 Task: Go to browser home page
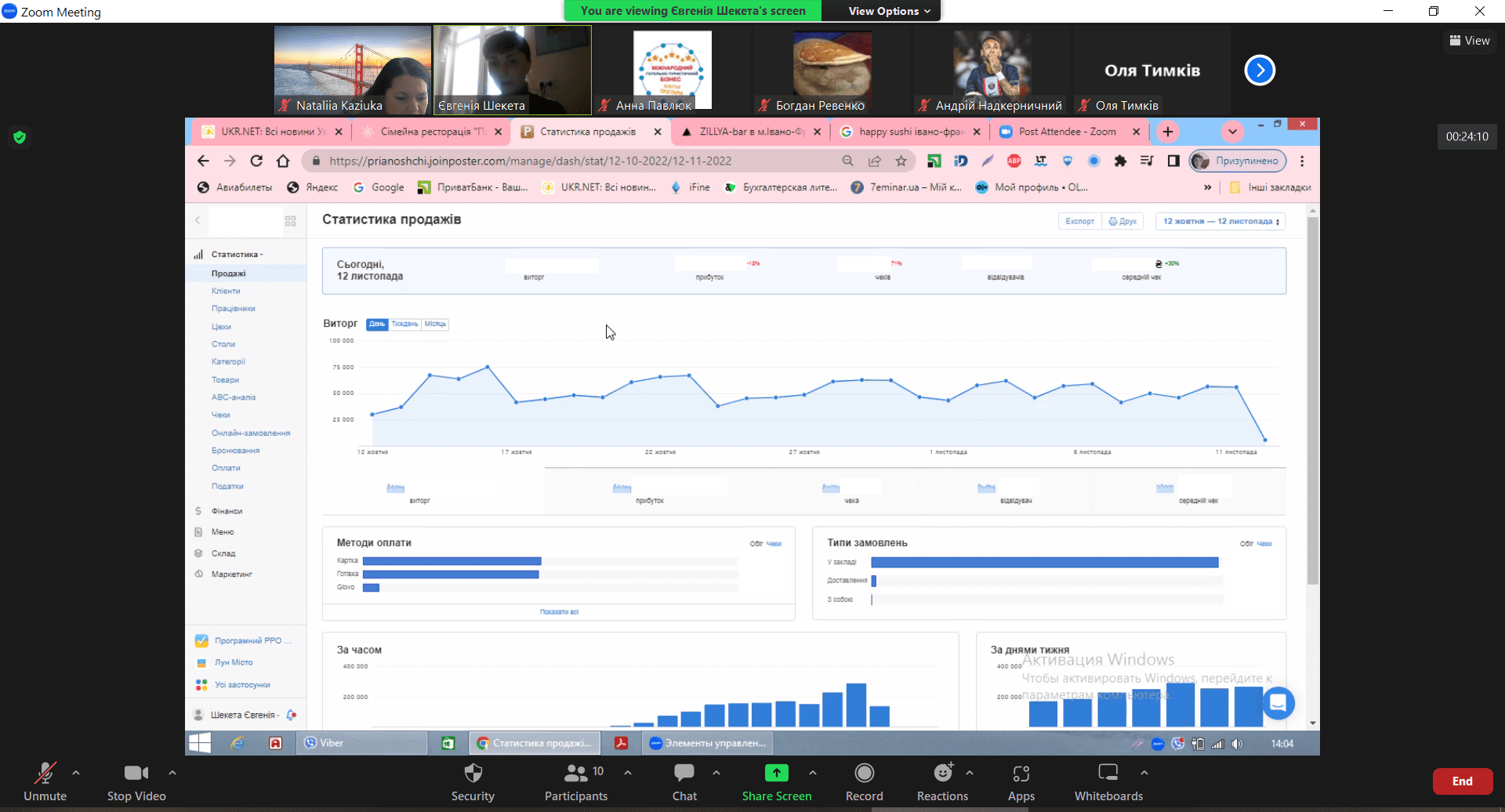point(283,161)
